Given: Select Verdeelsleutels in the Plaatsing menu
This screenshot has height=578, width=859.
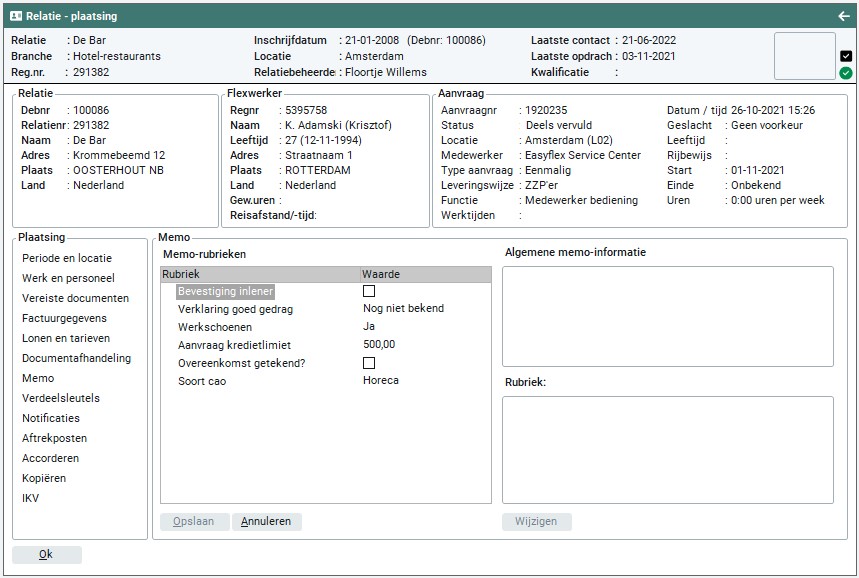Looking at the screenshot, I should click(x=61, y=398).
